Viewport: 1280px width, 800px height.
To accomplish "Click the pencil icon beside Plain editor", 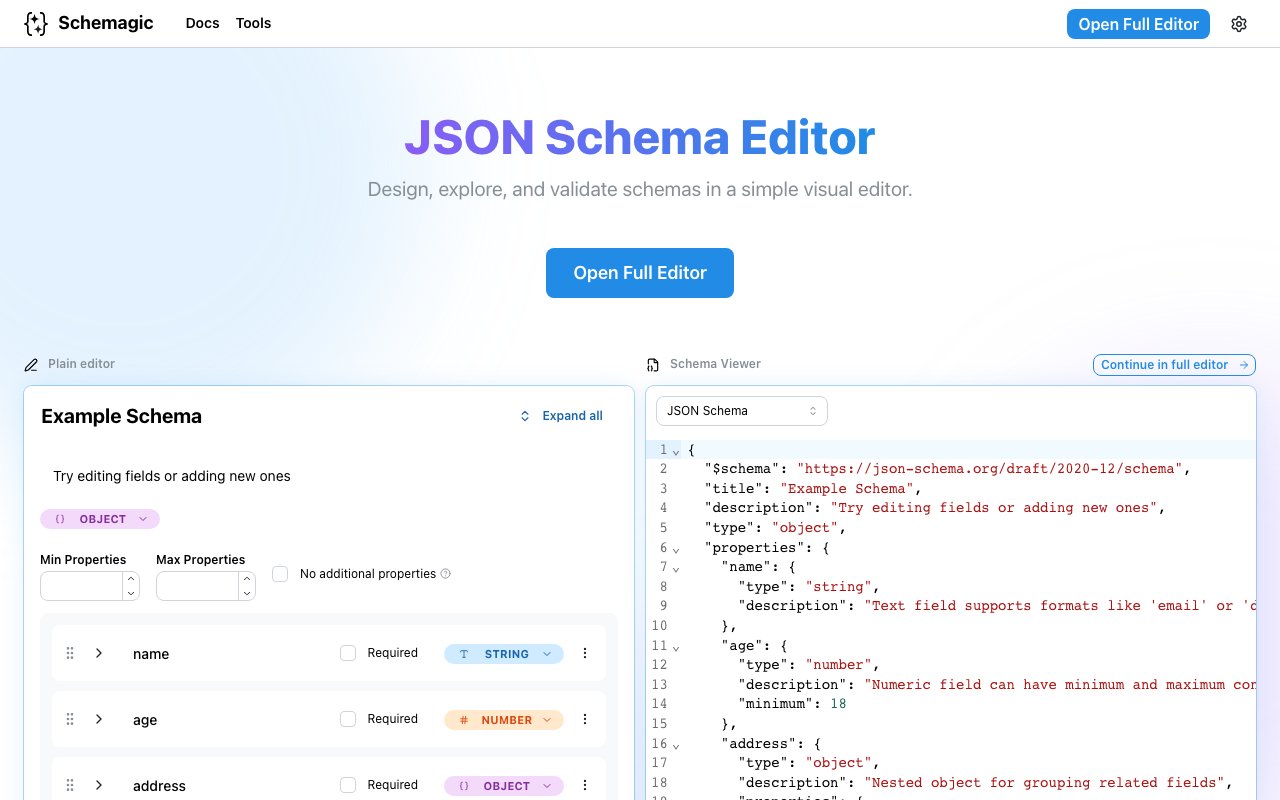I will point(31,365).
